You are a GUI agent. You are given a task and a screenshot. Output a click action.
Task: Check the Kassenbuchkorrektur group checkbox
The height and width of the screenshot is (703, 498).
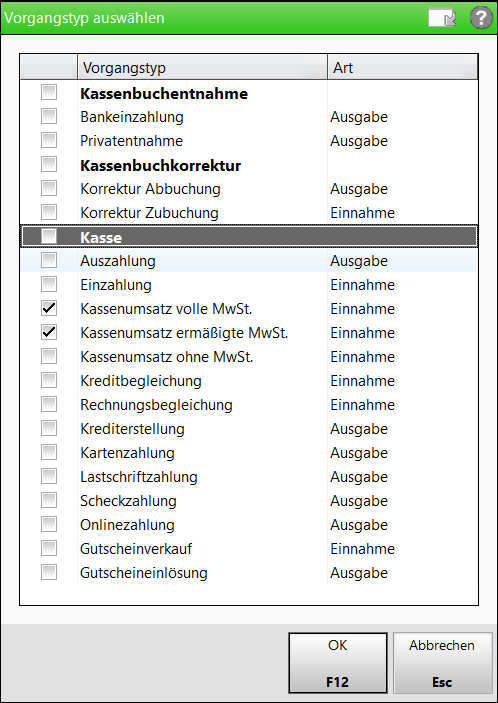coord(49,164)
